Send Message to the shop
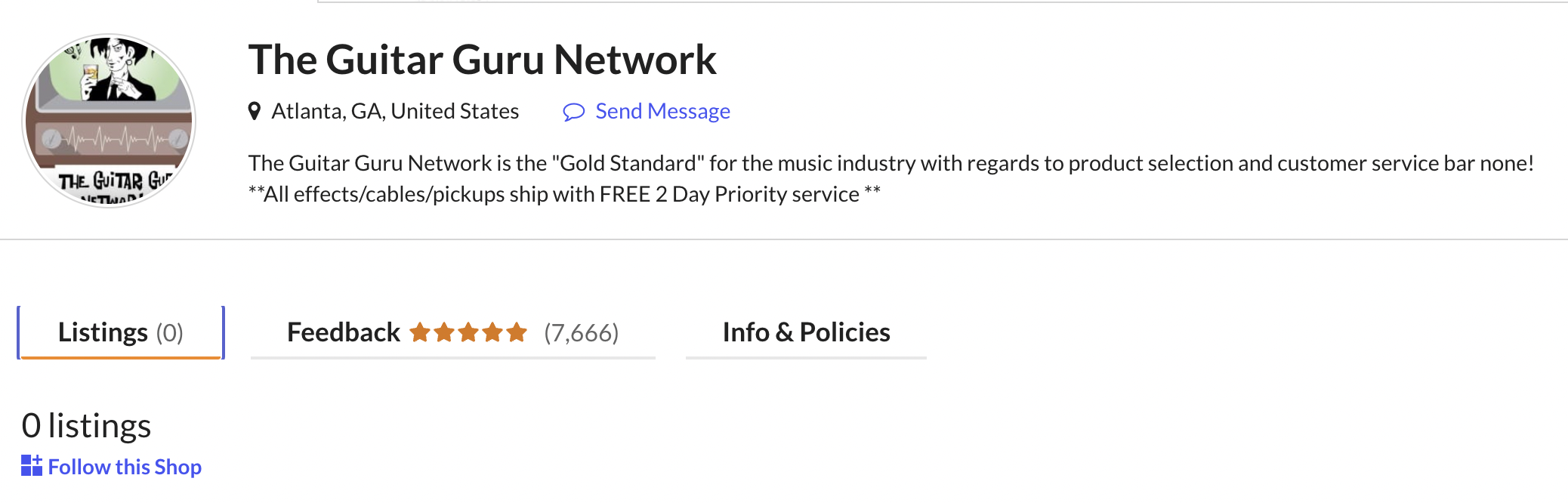Screen dimensions: 1568x503 click(662, 112)
